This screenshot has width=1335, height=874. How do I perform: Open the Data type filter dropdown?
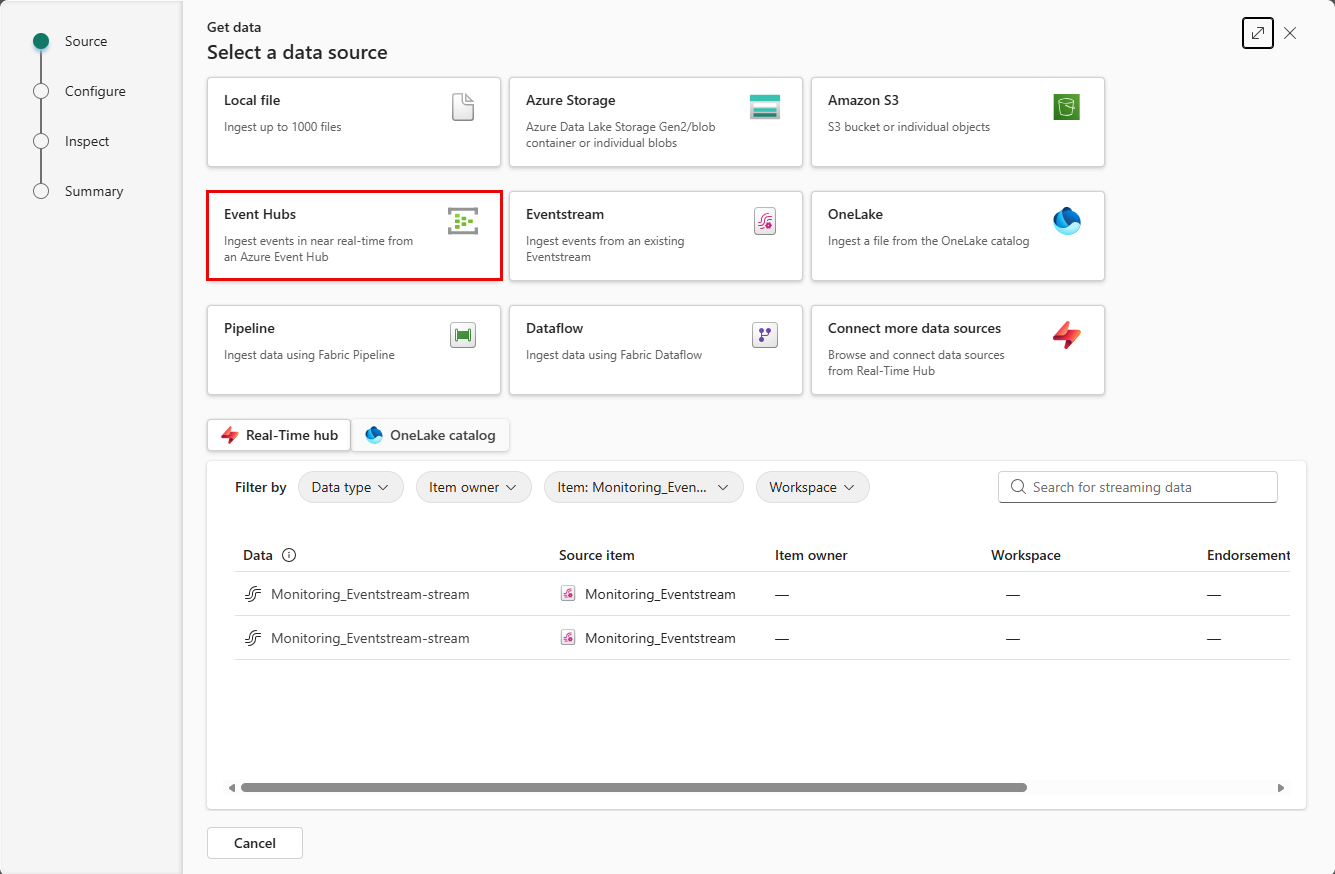point(350,487)
